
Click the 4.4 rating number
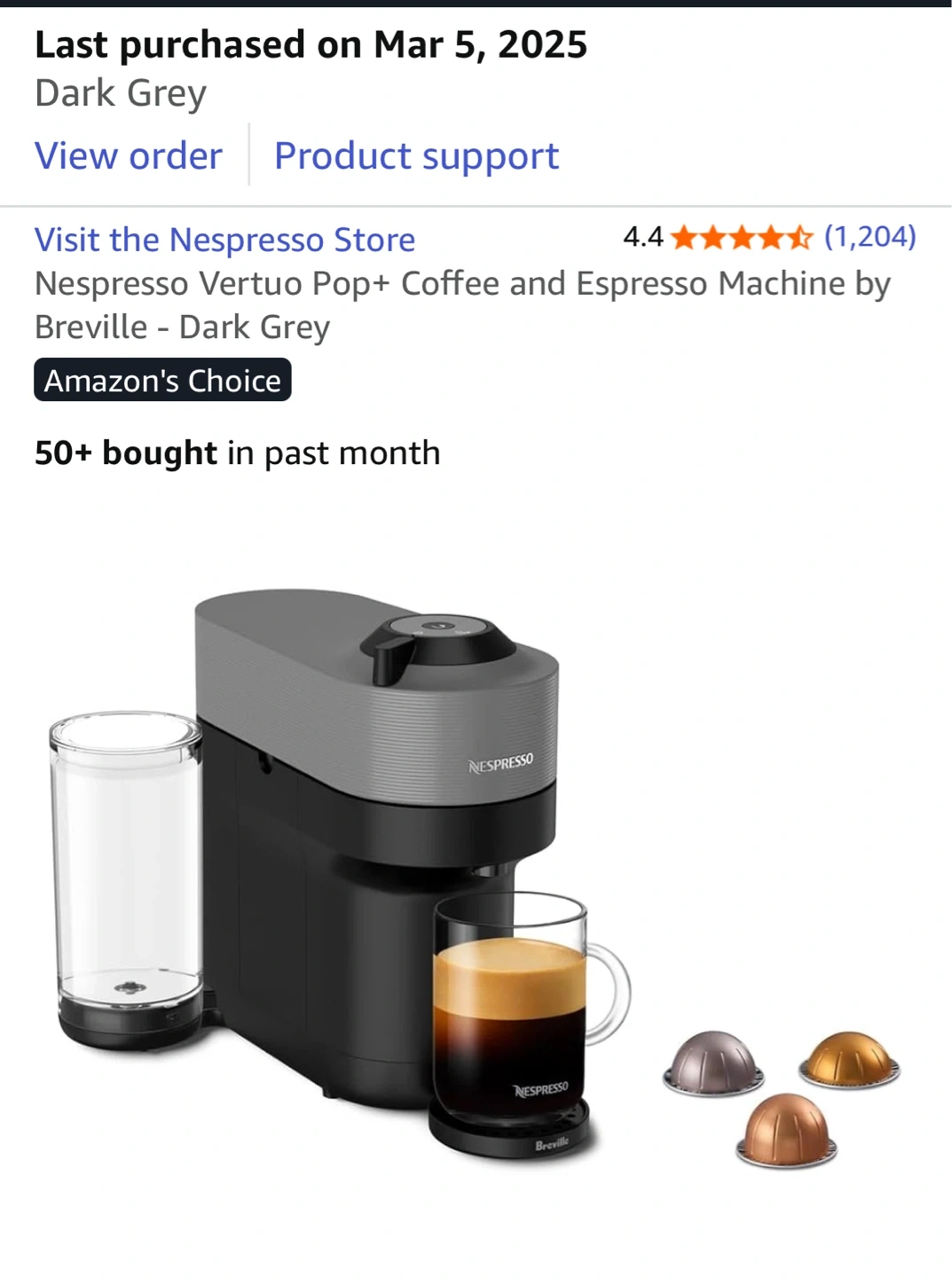click(643, 237)
